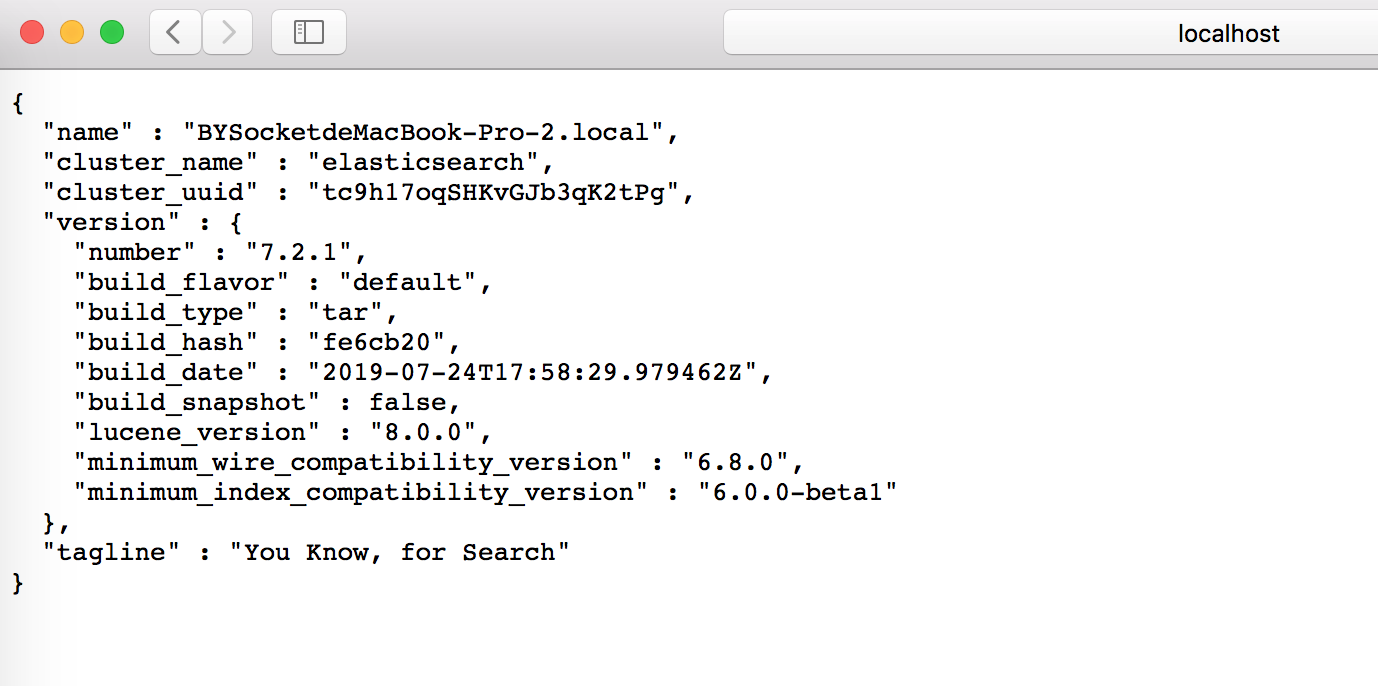Screen dimensions: 1378x686
Task: Show the Safari sidebar
Action: click(x=308, y=33)
